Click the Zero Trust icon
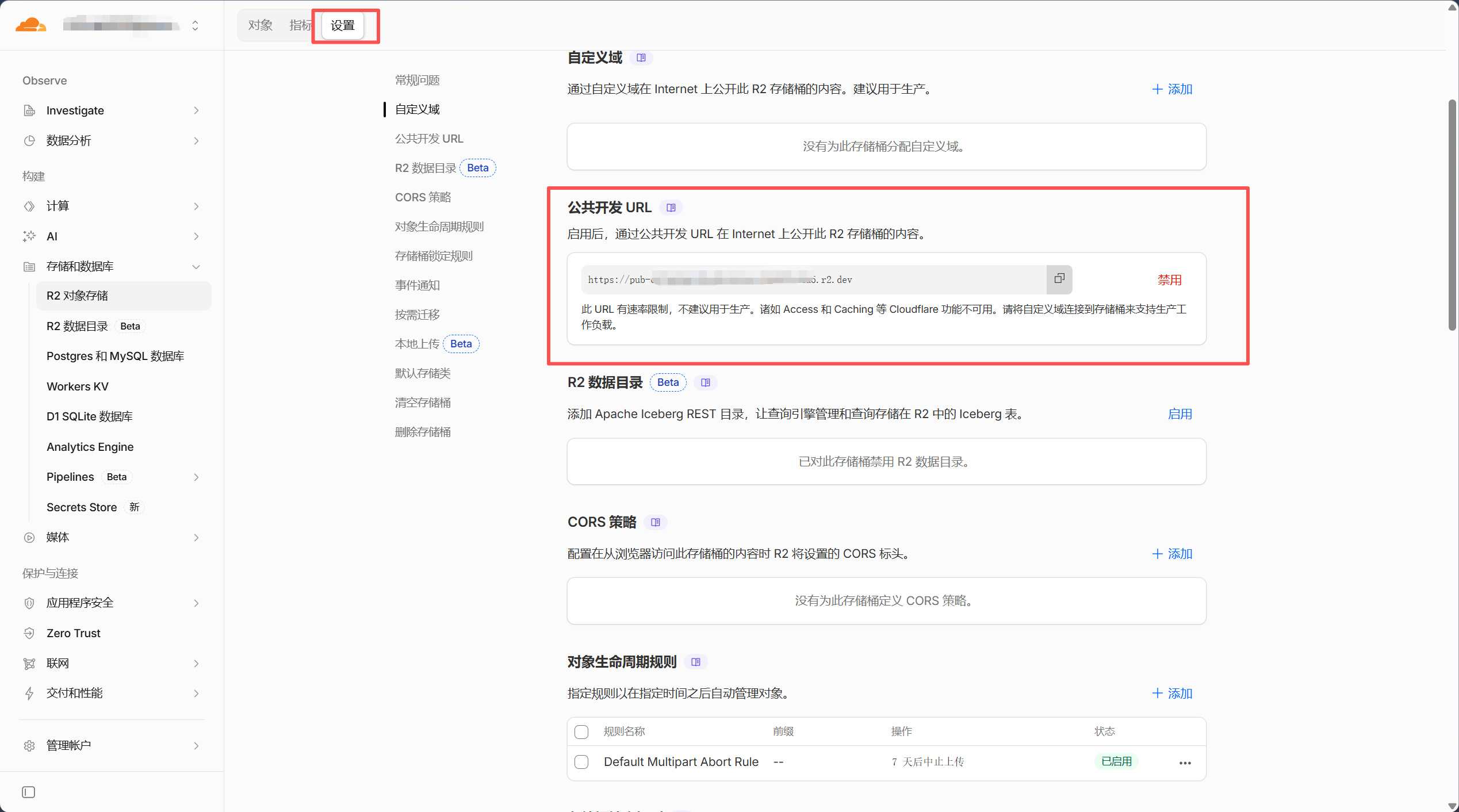 (x=29, y=633)
